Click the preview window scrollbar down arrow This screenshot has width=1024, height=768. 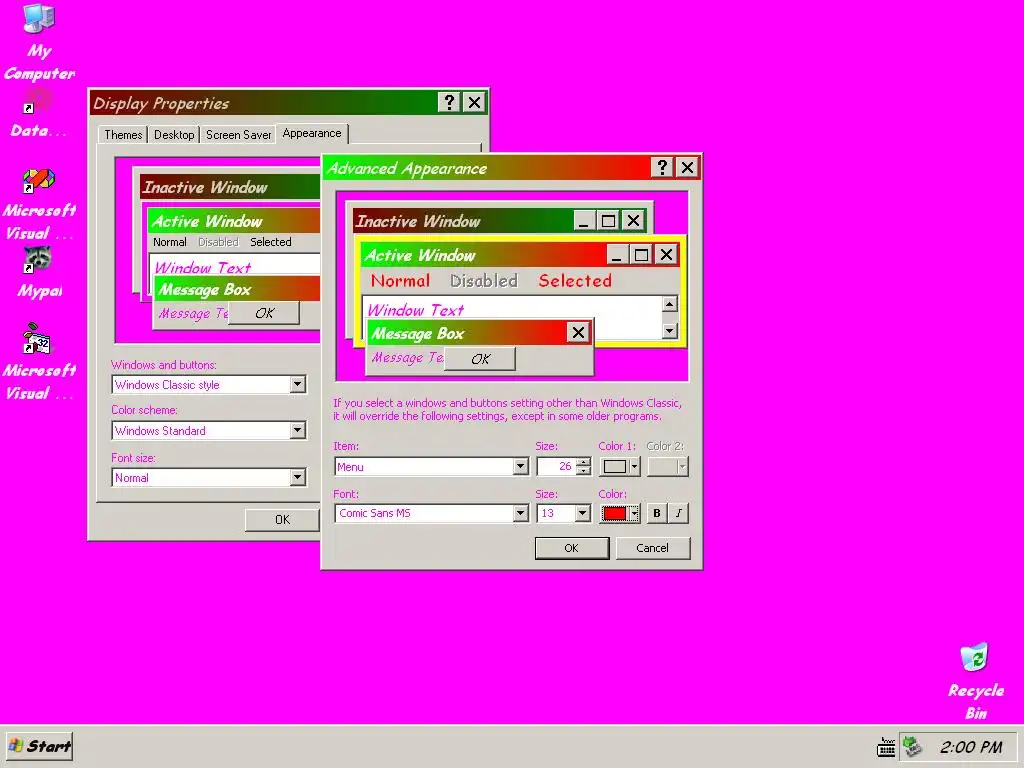tap(669, 331)
